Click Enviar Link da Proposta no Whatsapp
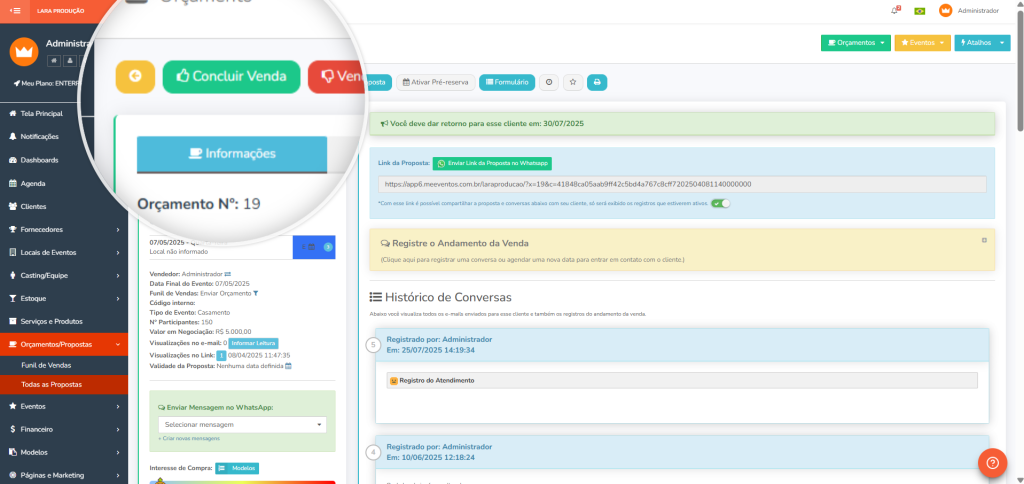Viewport: 1024px width, 484px height. click(492, 163)
